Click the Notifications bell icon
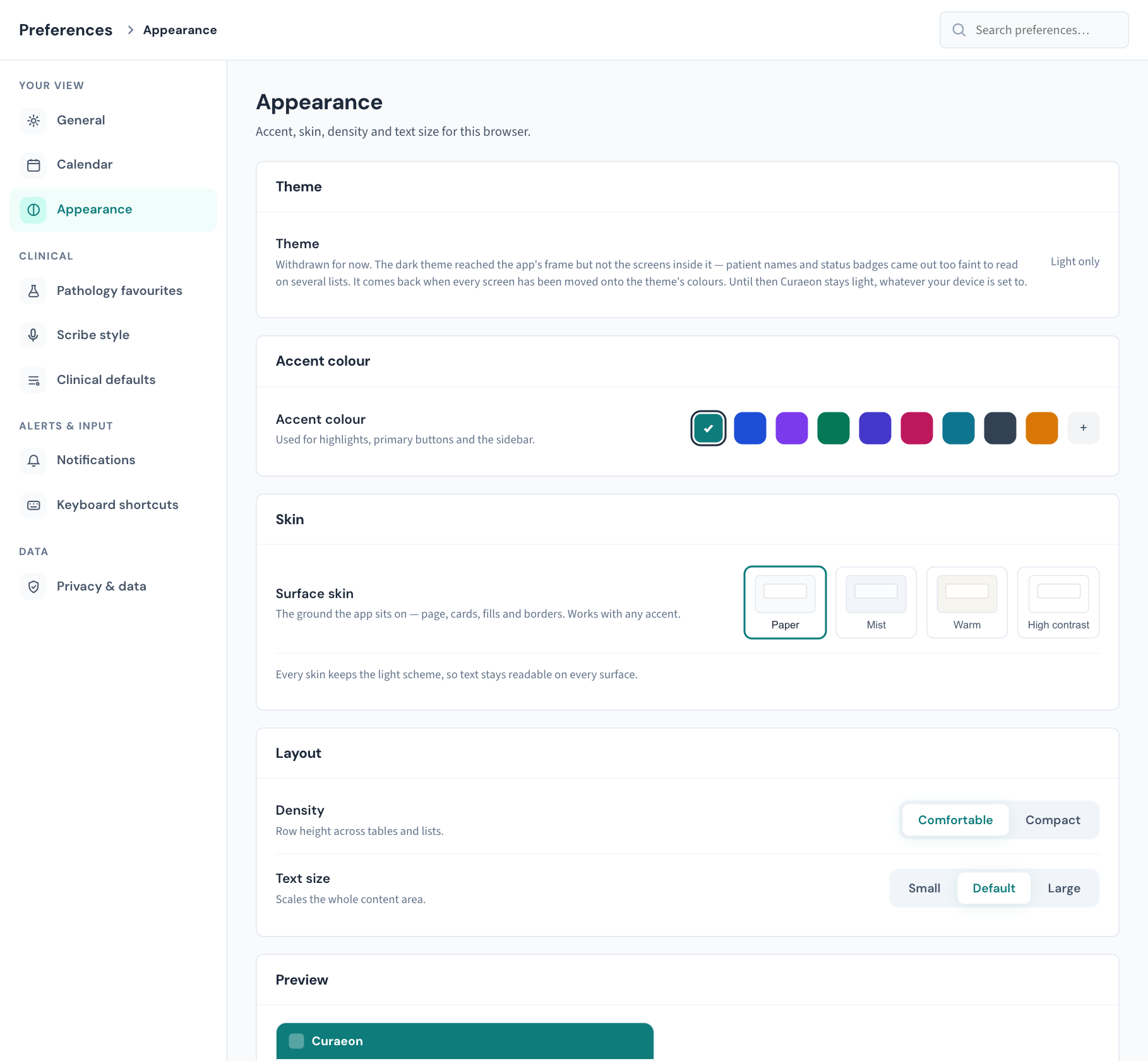This screenshot has height=1061, width=1148. (x=33, y=460)
